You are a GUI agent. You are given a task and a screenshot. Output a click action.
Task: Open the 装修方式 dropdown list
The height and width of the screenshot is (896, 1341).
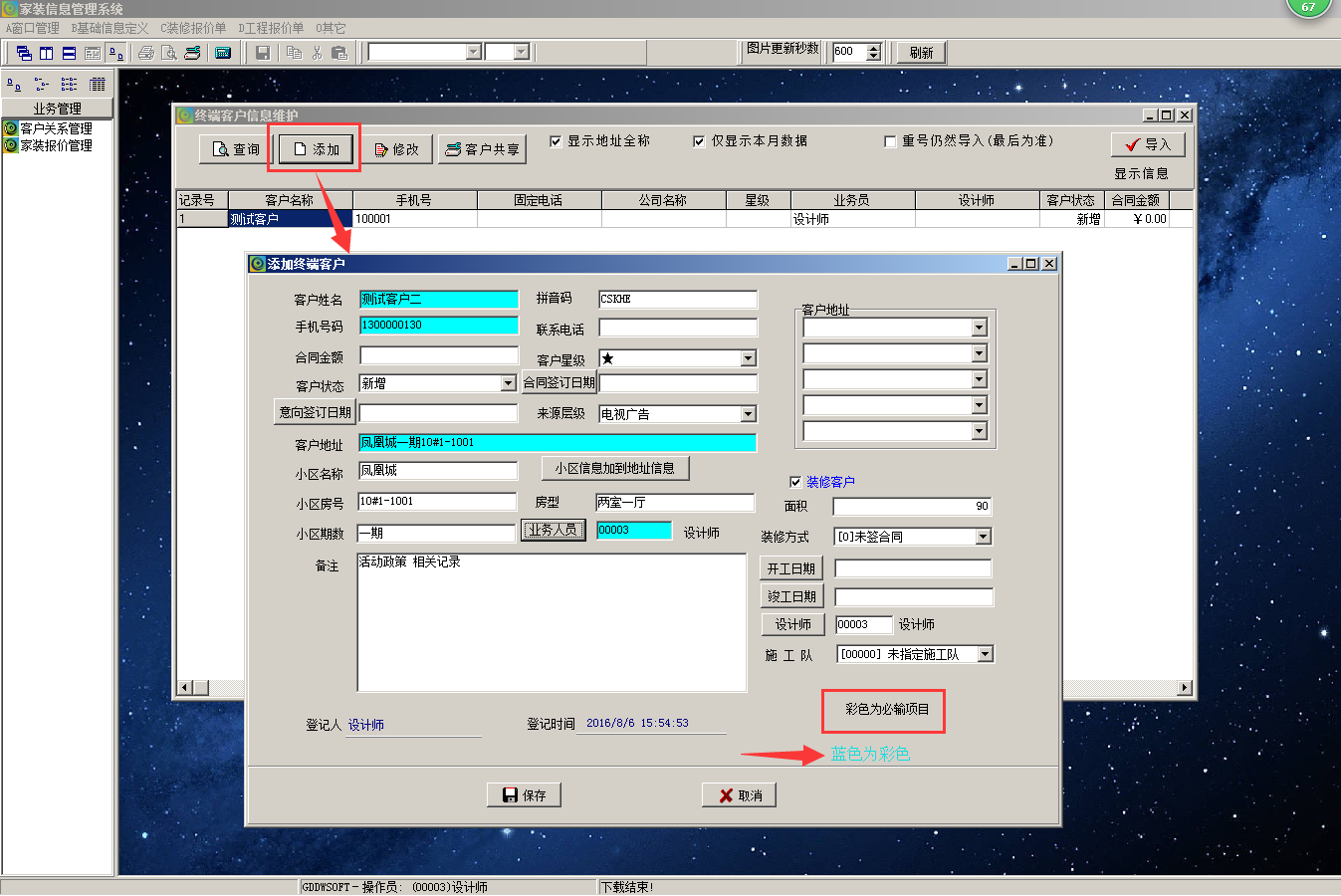tap(983, 537)
